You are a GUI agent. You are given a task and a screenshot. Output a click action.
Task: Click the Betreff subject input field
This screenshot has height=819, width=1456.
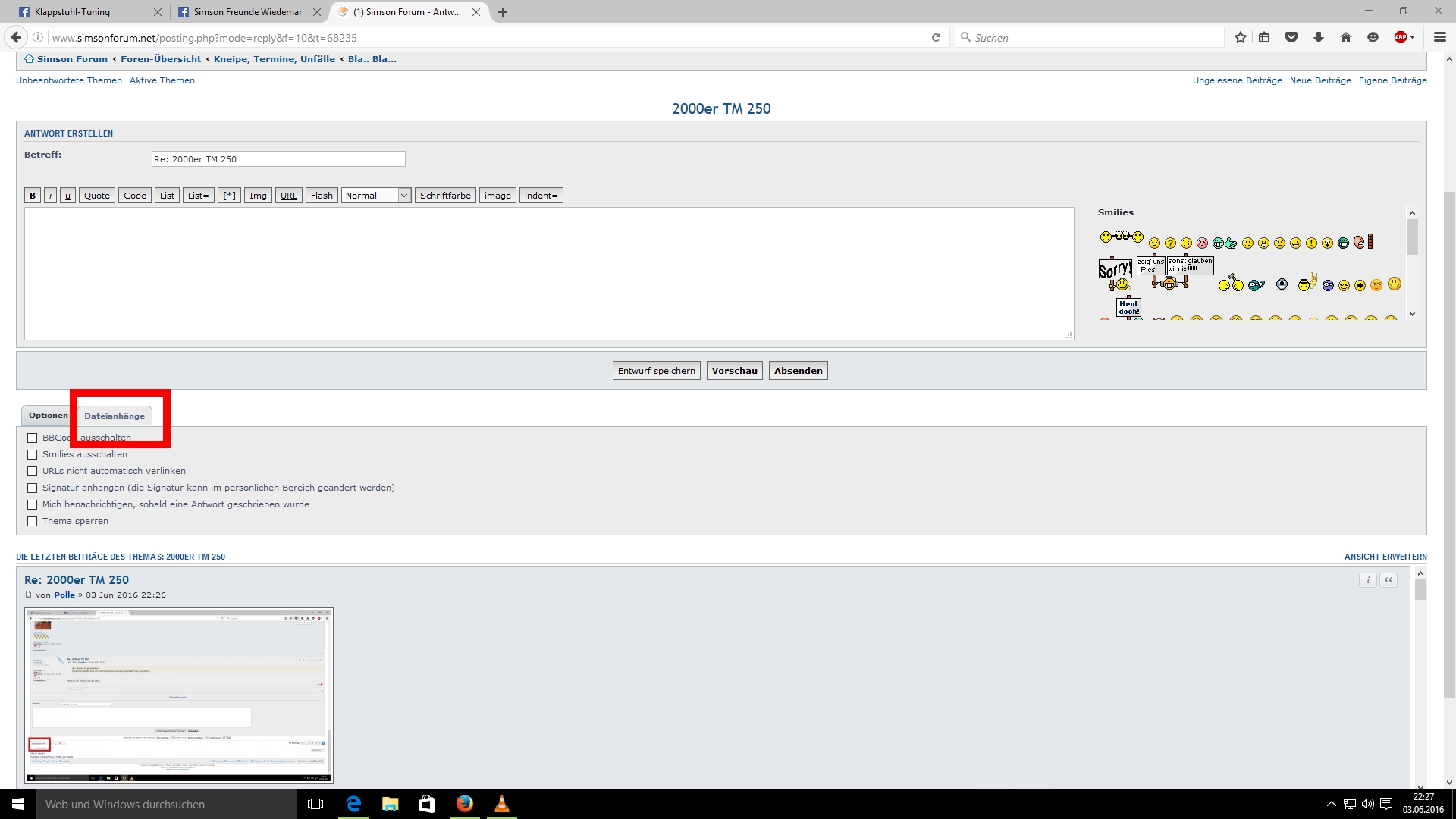[x=278, y=159]
